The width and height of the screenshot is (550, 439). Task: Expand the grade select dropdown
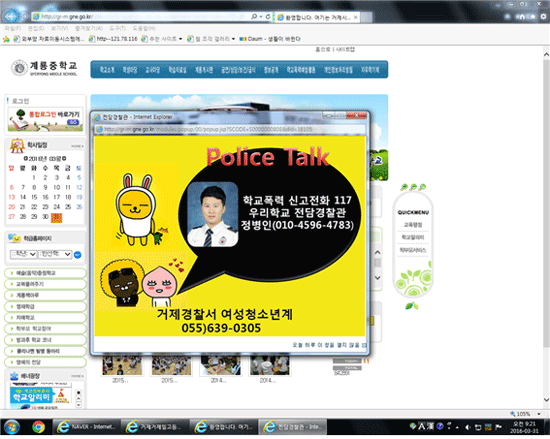(23, 254)
